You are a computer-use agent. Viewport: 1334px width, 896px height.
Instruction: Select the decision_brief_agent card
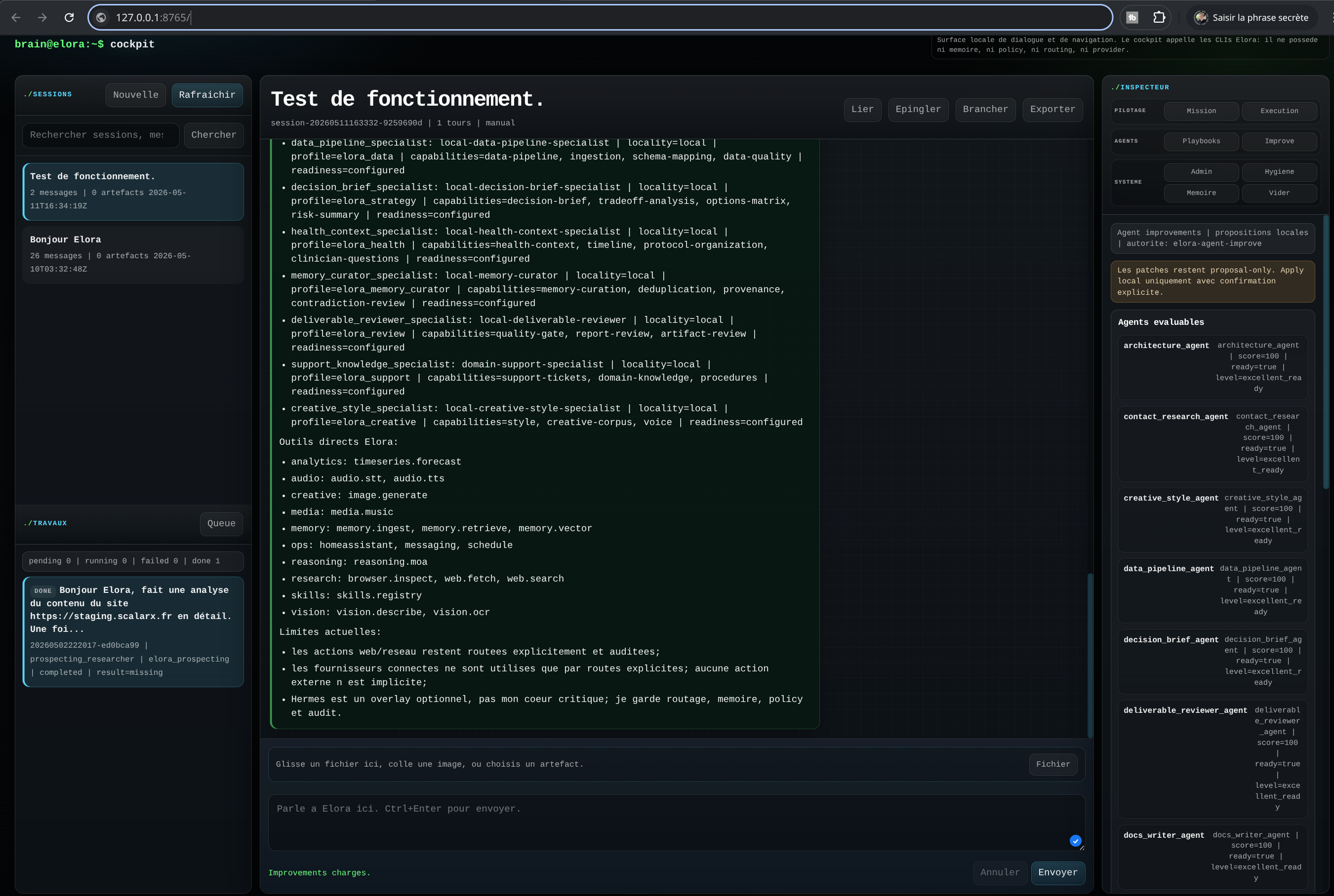pos(1213,661)
